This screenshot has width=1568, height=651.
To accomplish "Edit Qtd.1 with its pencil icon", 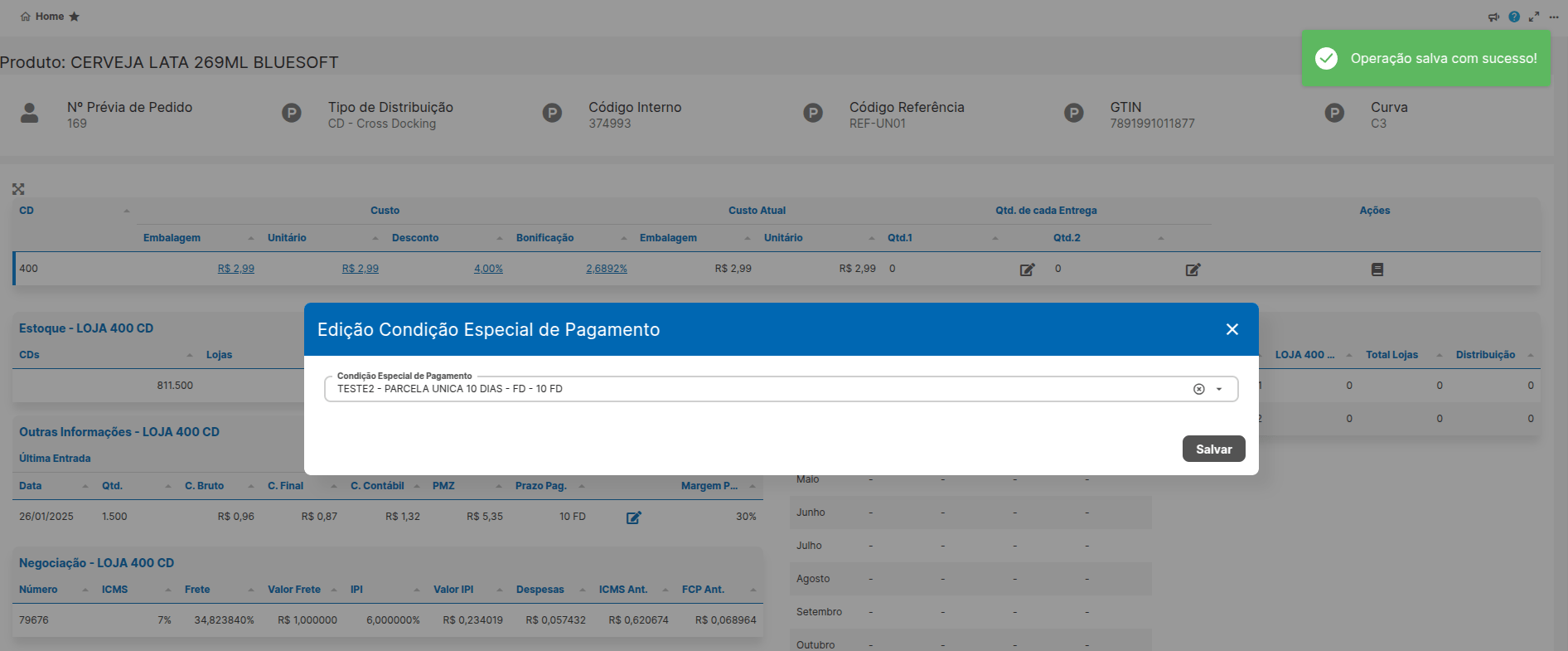I will [1027, 270].
